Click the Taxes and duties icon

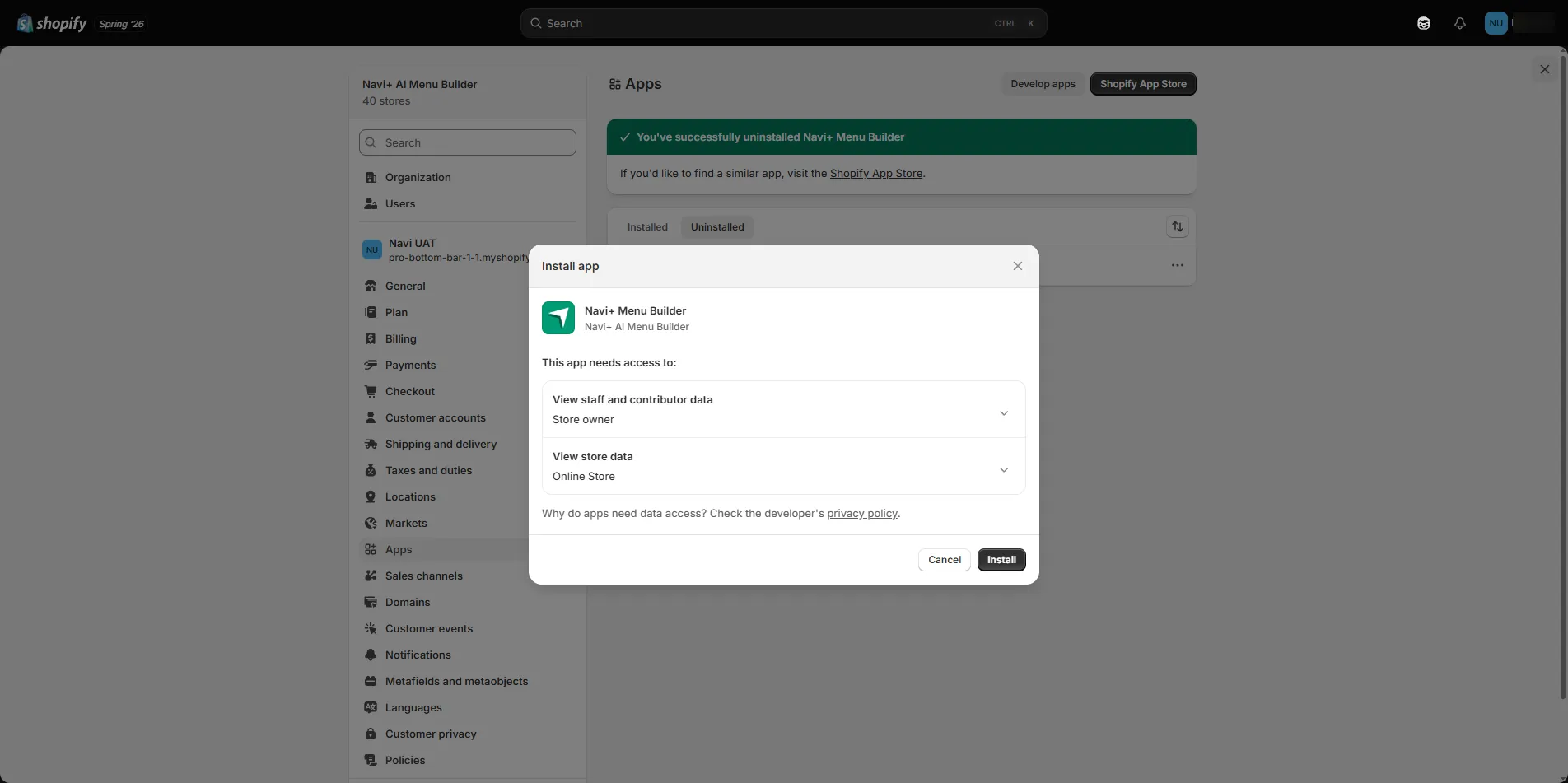click(x=371, y=470)
